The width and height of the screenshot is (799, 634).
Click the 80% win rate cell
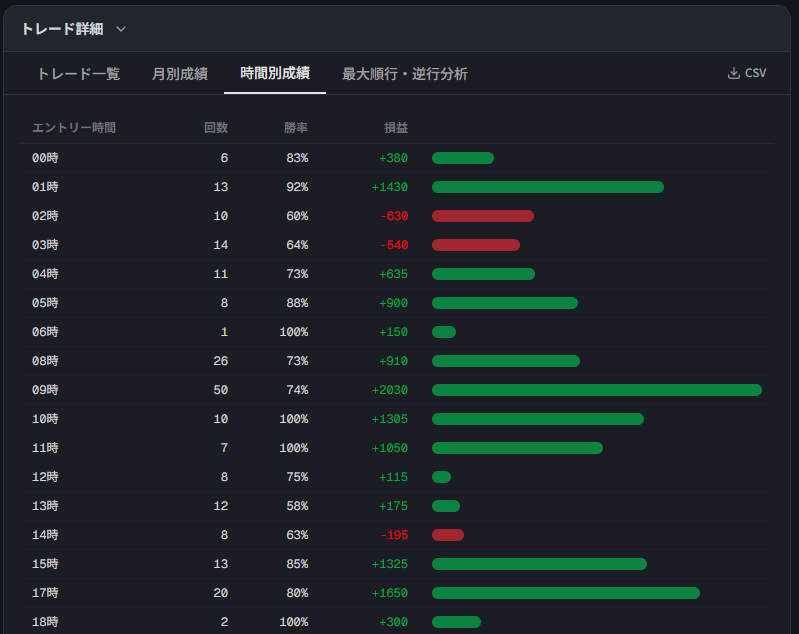coord(297,594)
